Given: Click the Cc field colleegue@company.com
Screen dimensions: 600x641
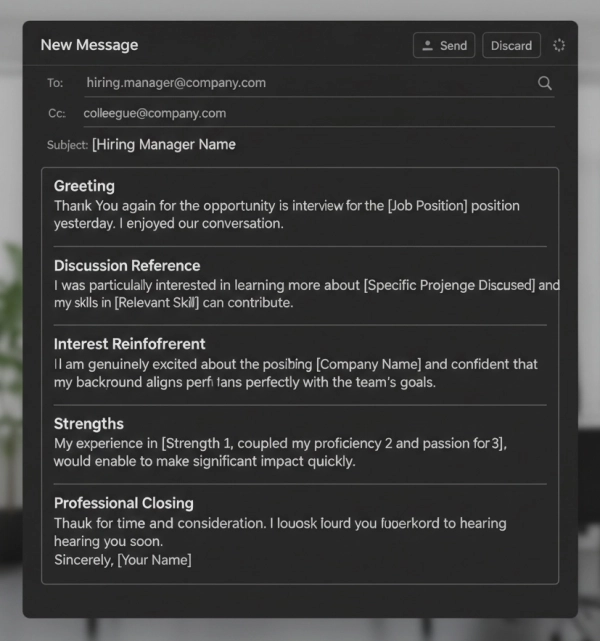Looking at the screenshot, I should [154, 113].
